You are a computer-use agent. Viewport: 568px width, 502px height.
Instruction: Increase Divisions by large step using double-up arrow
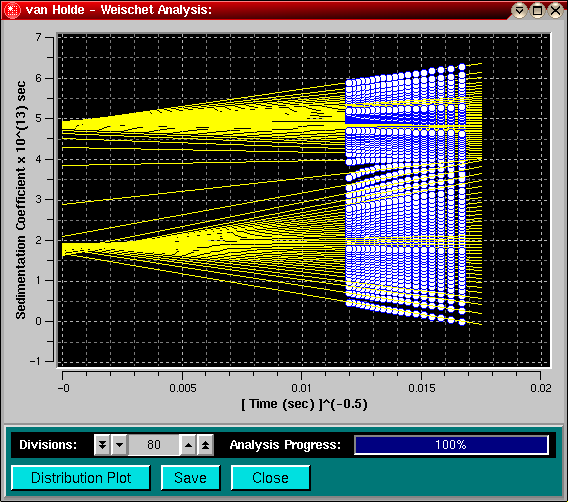(205, 445)
